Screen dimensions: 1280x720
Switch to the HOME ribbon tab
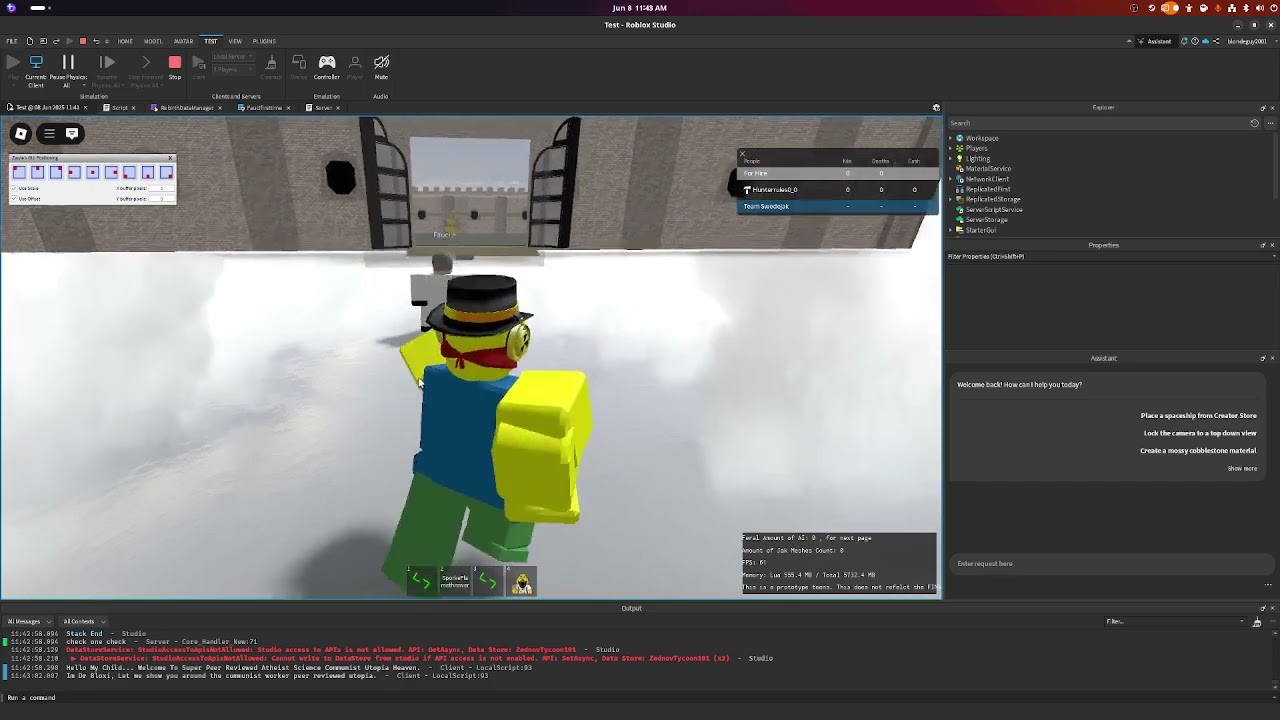point(125,41)
